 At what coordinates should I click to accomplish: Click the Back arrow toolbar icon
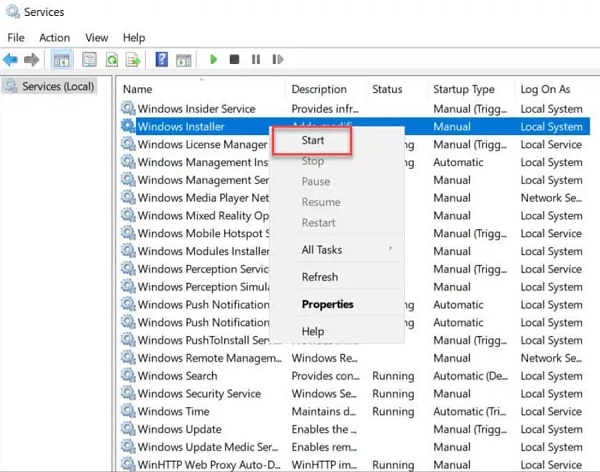[x=10, y=60]
